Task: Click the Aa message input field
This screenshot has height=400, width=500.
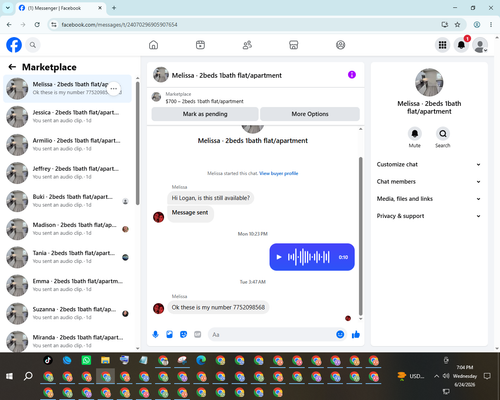Action: 272,334
